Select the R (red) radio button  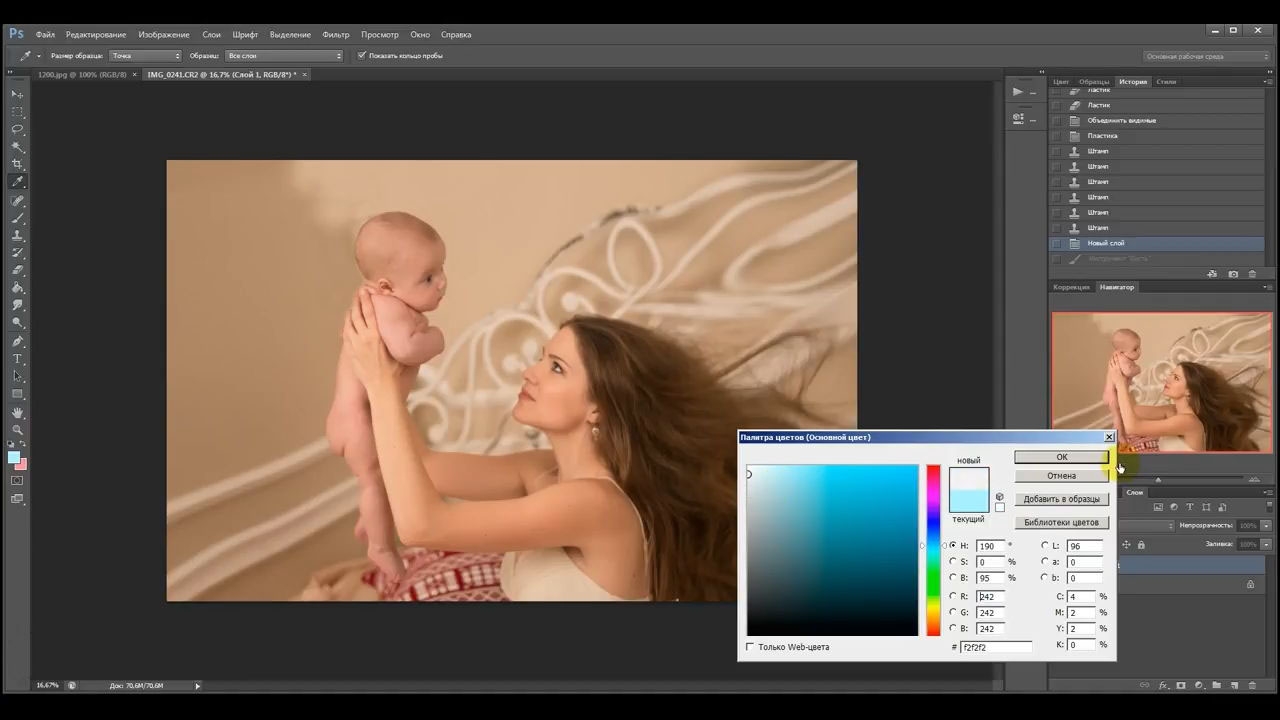pos(953,597)
